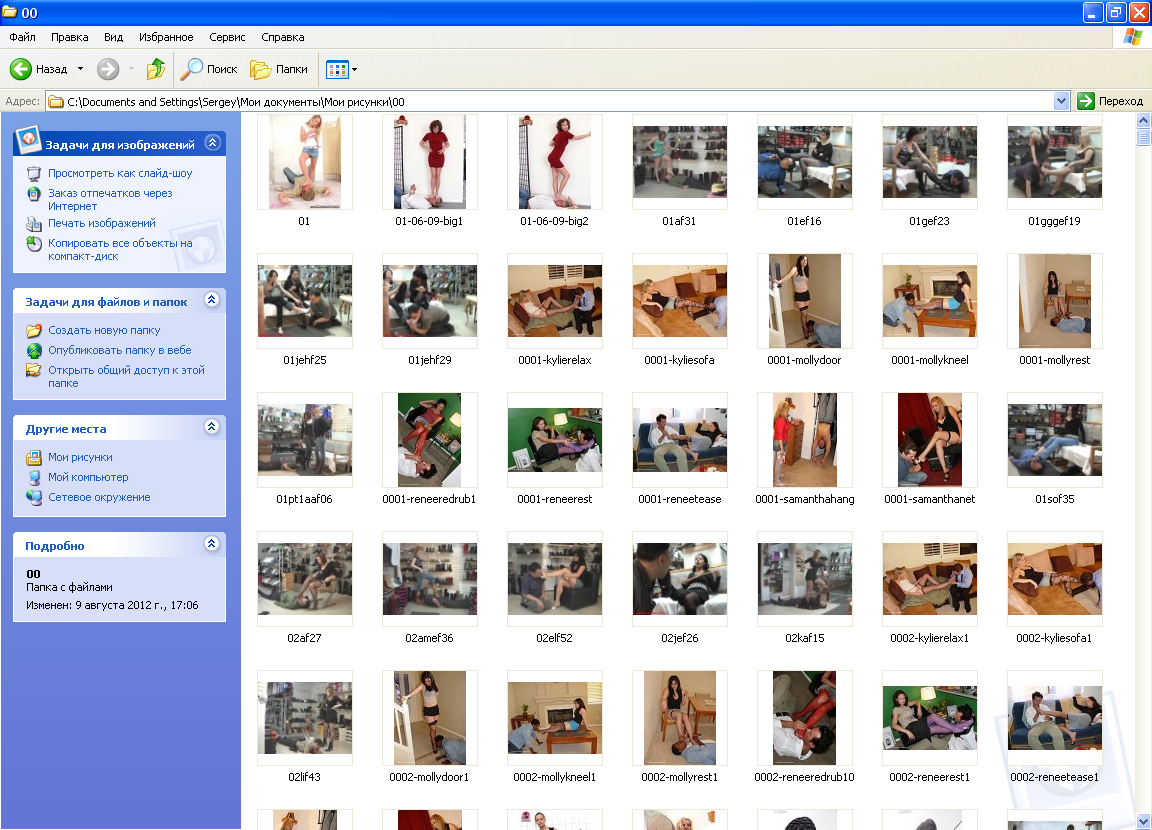The height and width of the screenshot is (830, 1152).
Task: Open dropdown arrow next to Назад
Action: tap(80, 69)
